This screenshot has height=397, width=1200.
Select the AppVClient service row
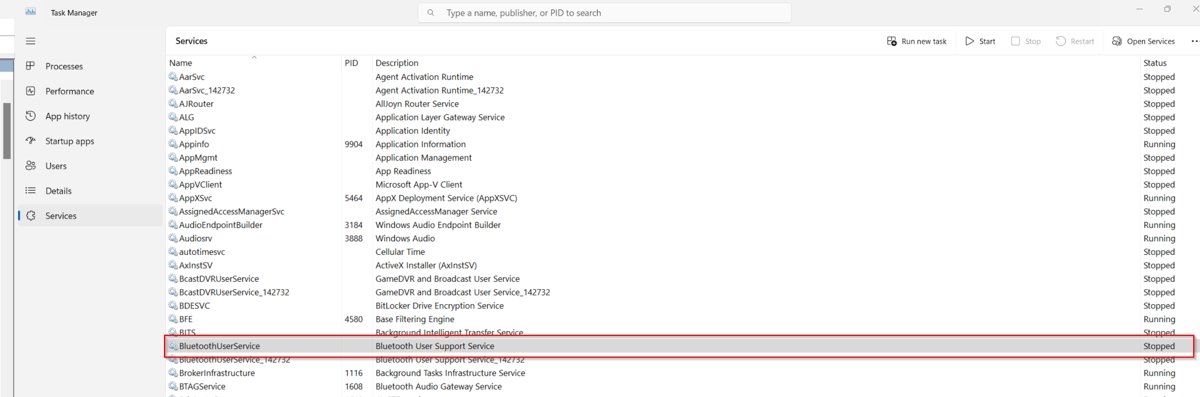tap(683, 185)
